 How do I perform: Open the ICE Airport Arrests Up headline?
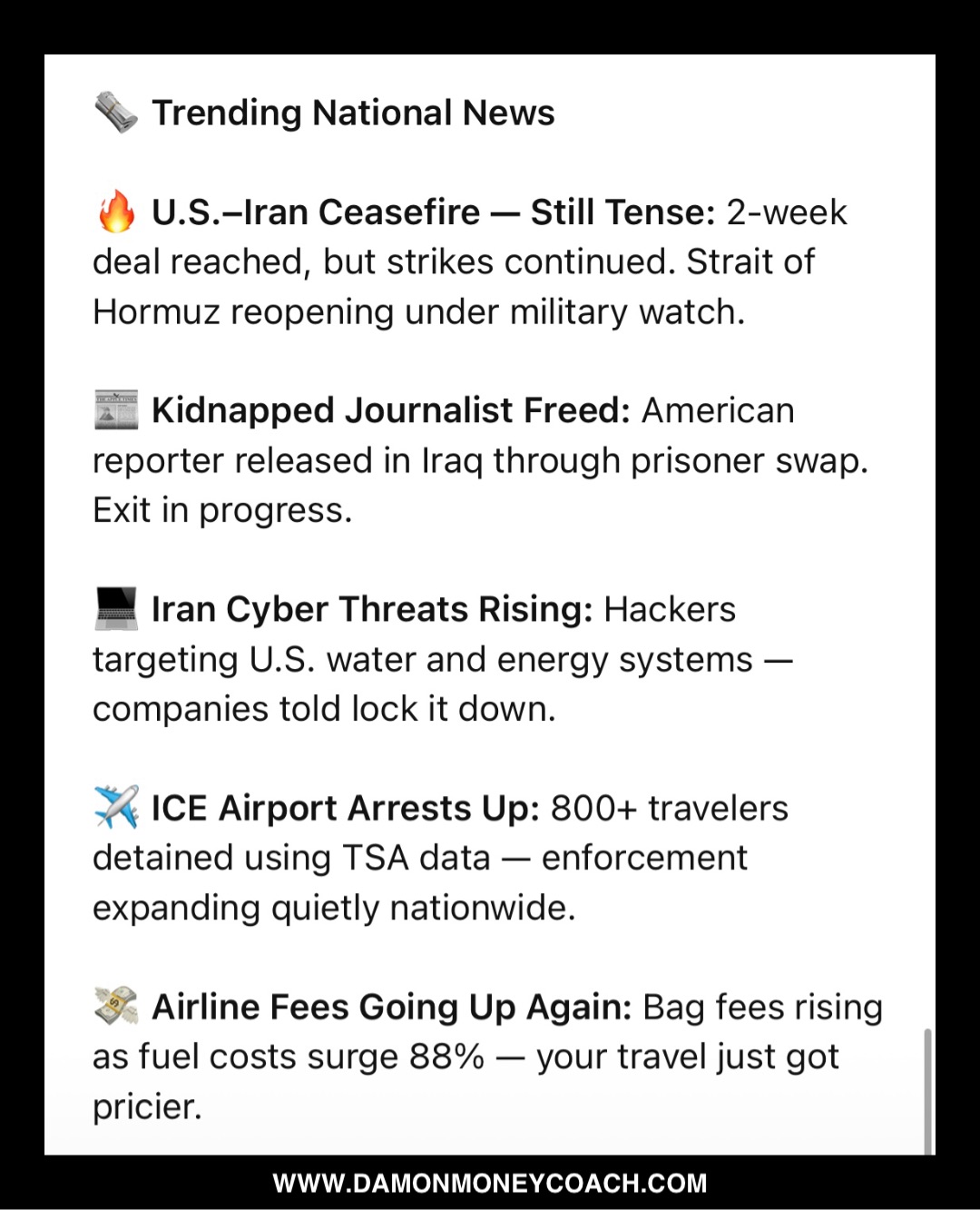pyautogui.click(x=345, y=808)
